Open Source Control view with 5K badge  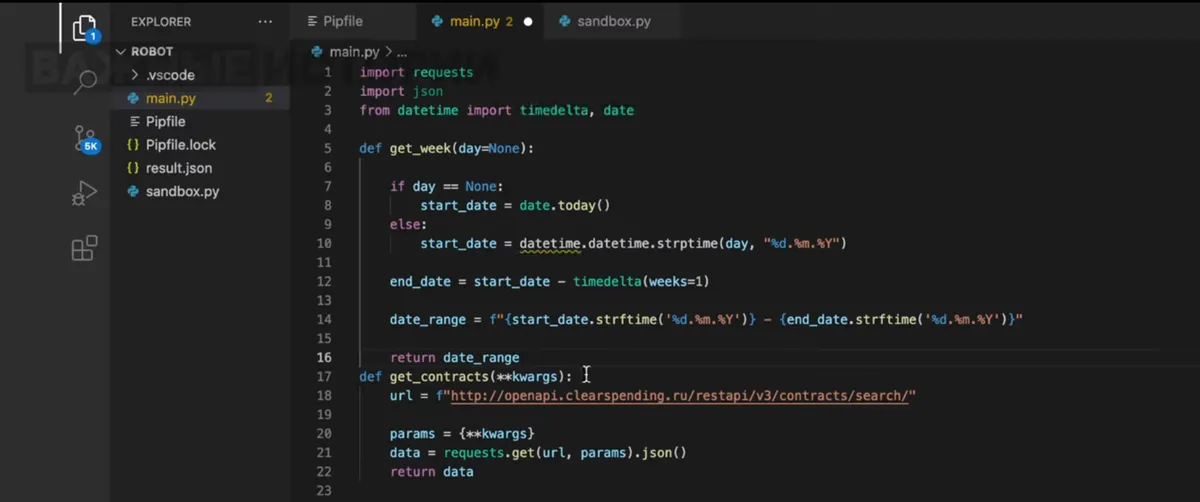(x=85, y=139)
